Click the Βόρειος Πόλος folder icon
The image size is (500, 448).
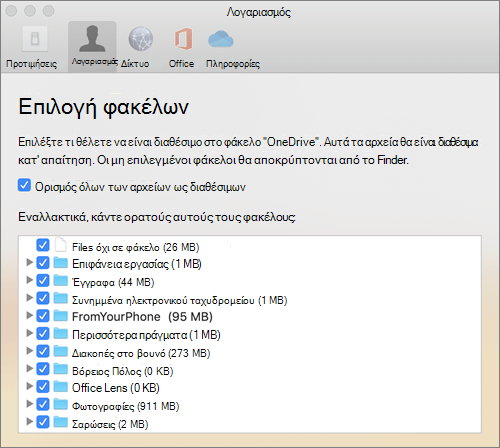61,369
